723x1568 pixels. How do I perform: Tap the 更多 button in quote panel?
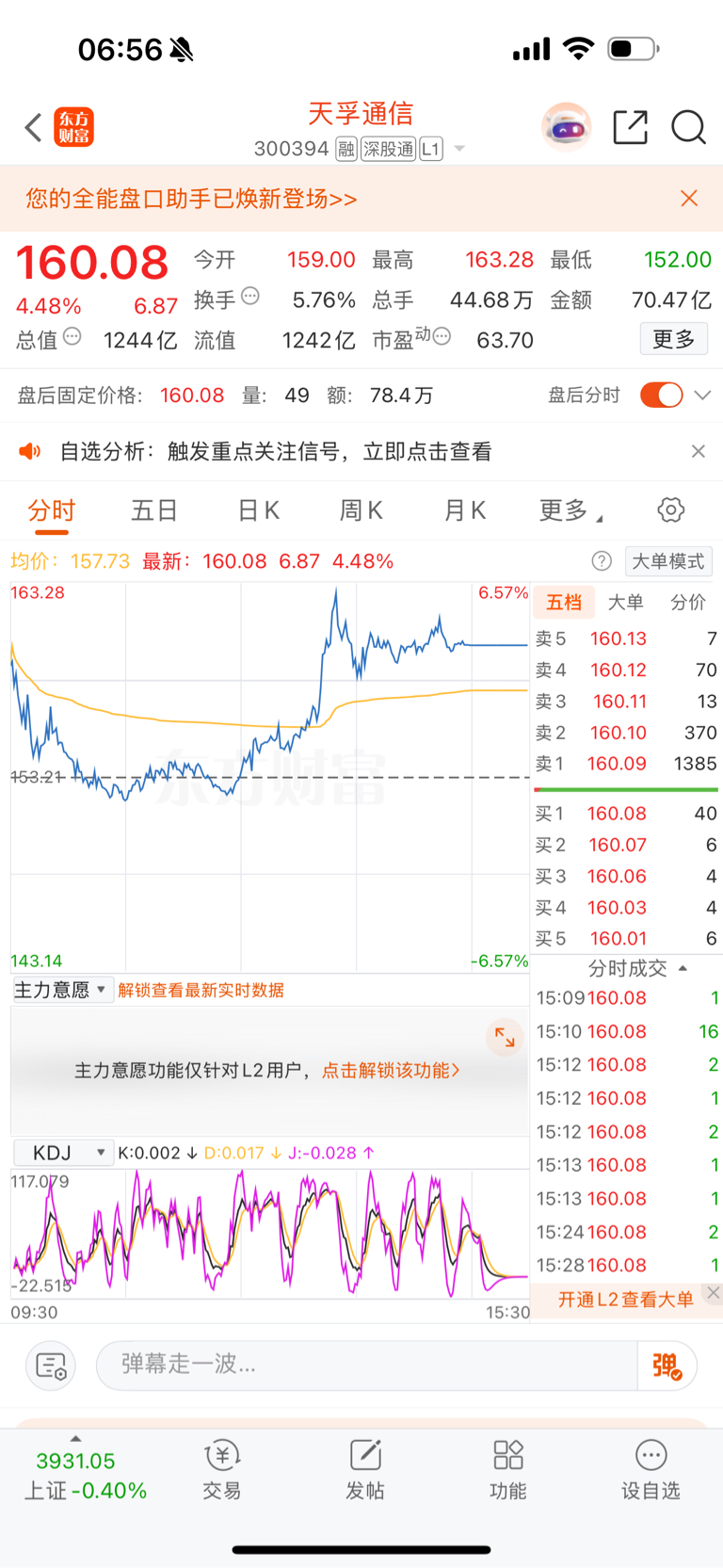tap(673, 339)
